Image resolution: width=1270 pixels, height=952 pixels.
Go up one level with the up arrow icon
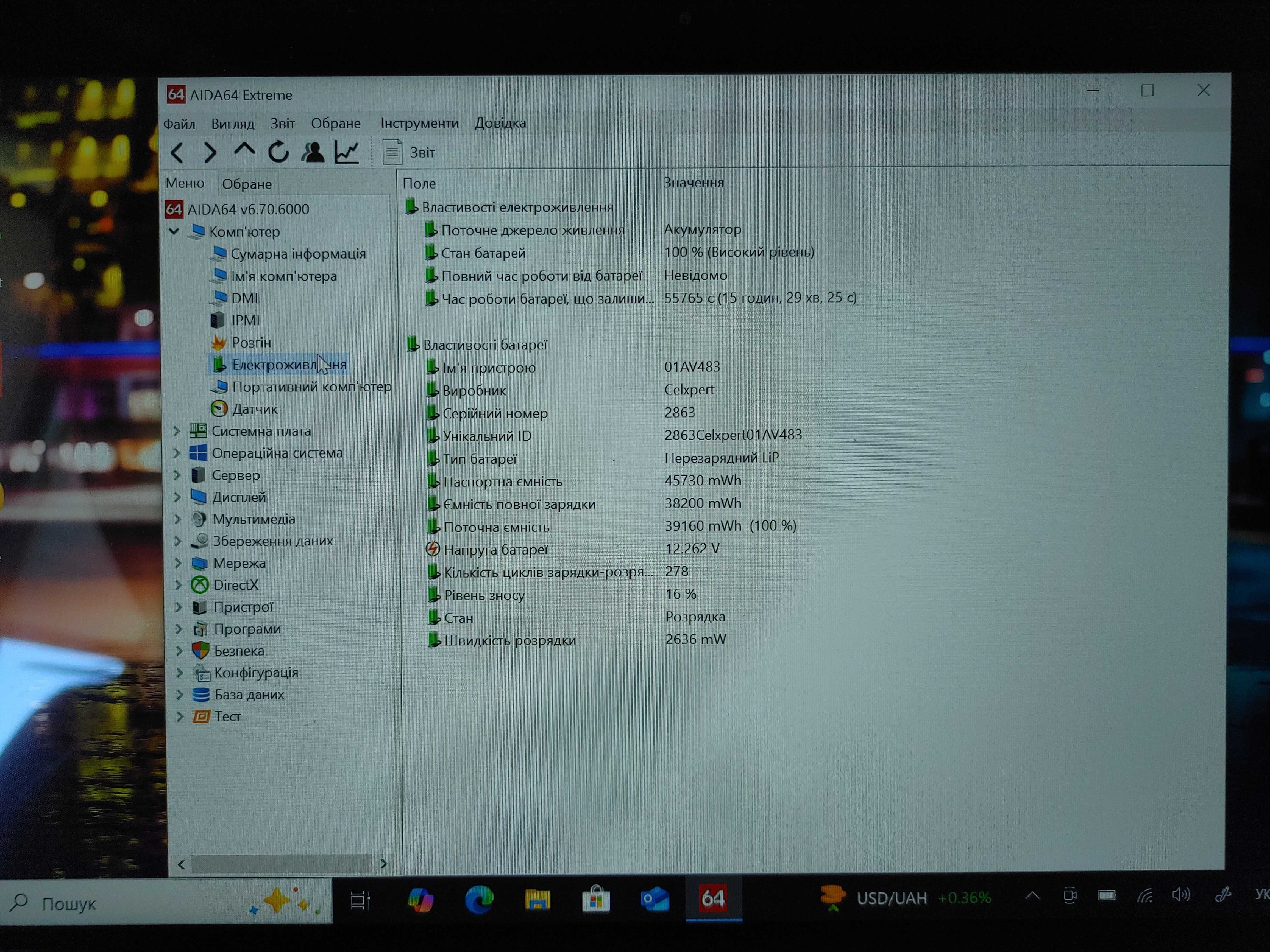pyautogui.click(x=245, y=150)
